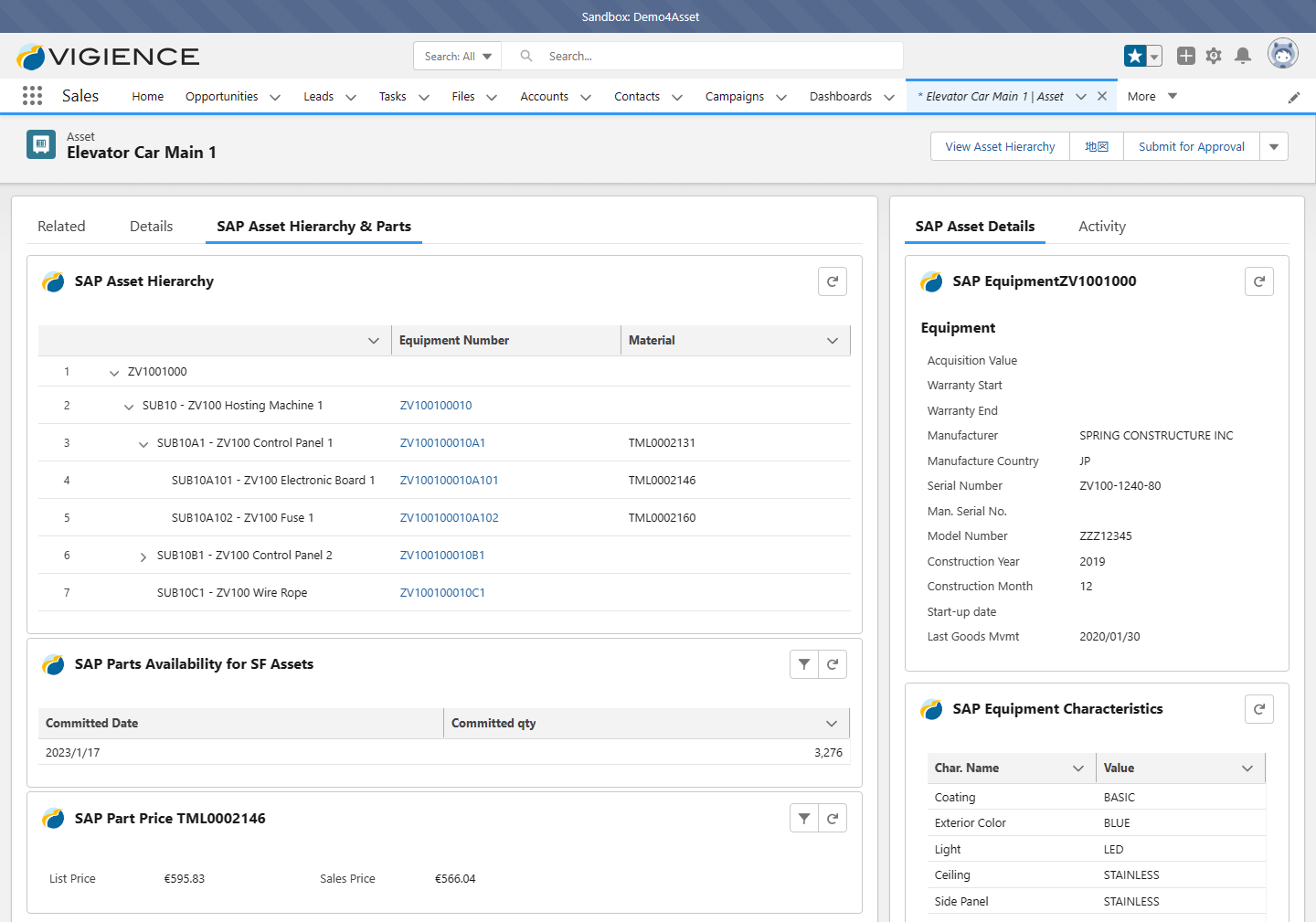The width and height of the screenshot is (1316, 922).
Task: Open the Dashboards tab dropdown chevron
Action: 889,97
